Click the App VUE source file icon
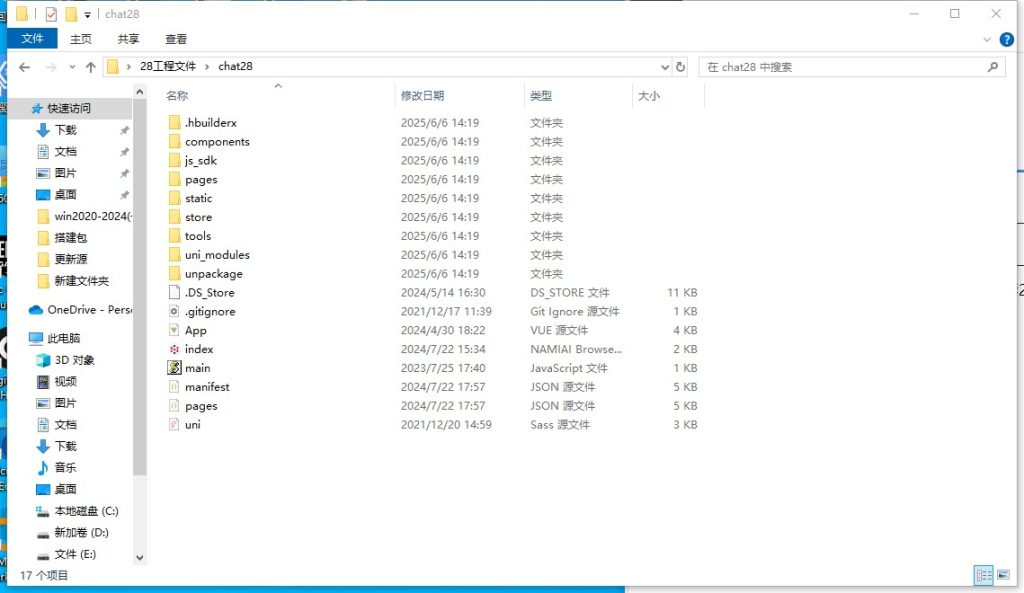Viewport: 1024px width, 593px height. pos(176,330)
